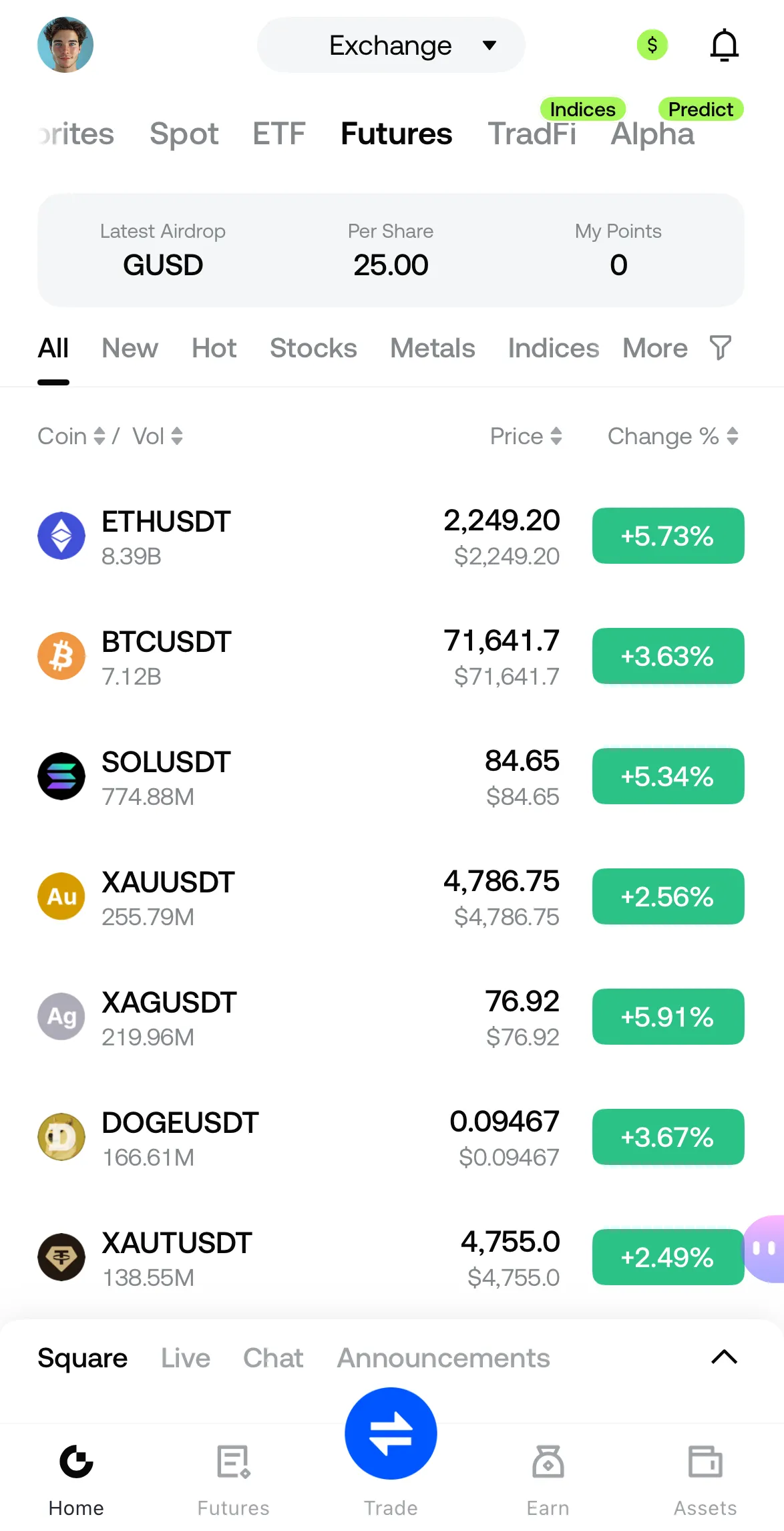784x1531 pixels.
Task: Tap the blue Trade swap button
Action: 391,1433
